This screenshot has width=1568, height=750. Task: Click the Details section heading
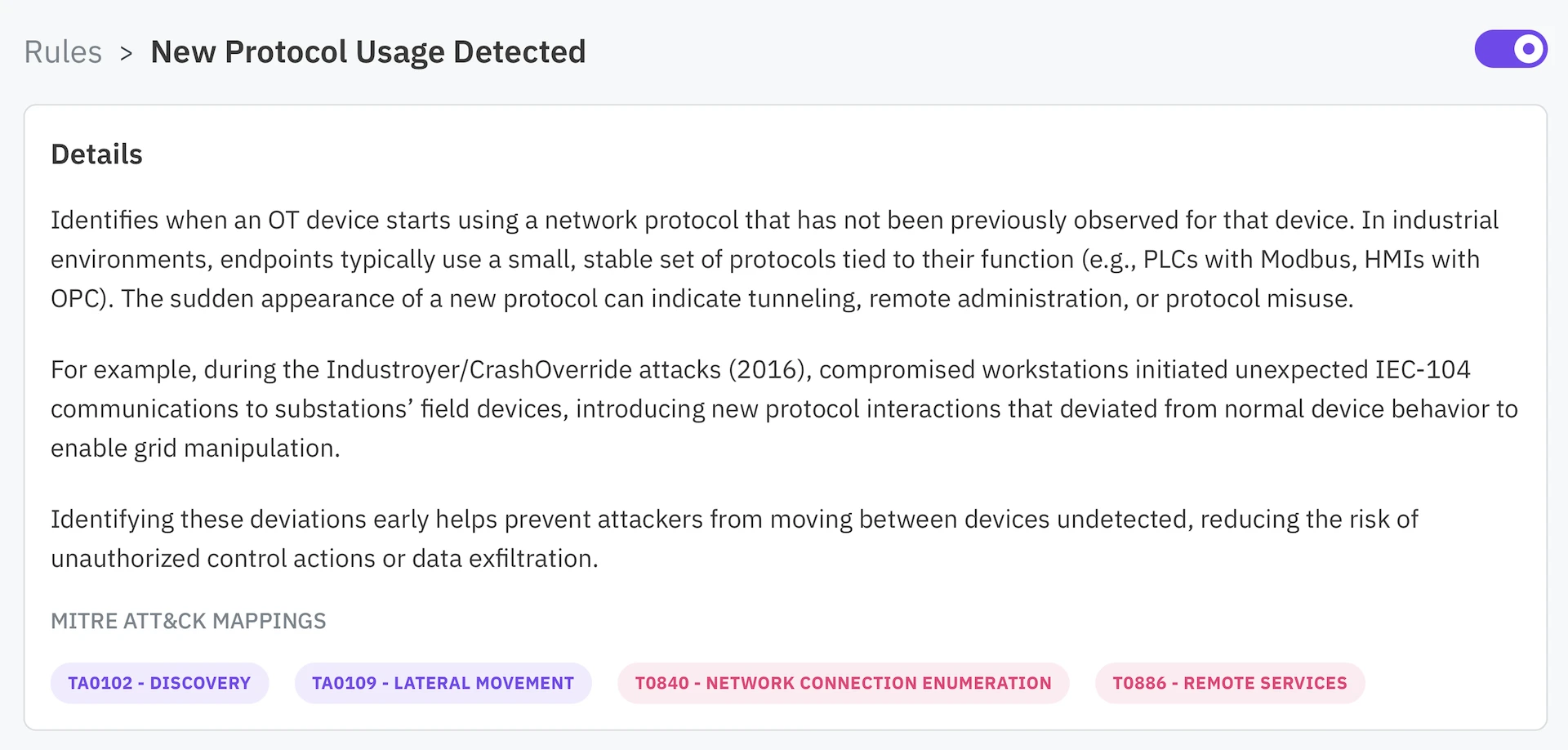pyautogui.click(x=96, y=154)
